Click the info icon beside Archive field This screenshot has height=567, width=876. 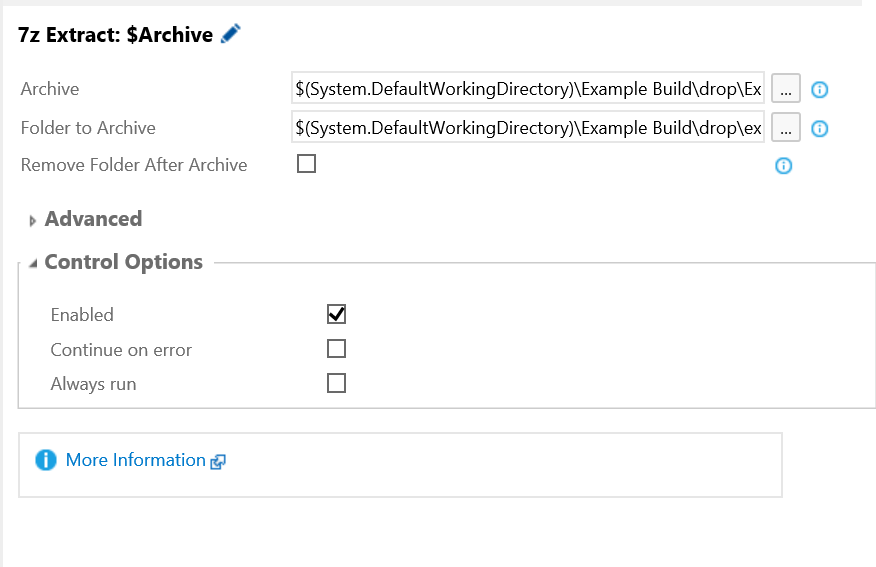tap(819, 89)
